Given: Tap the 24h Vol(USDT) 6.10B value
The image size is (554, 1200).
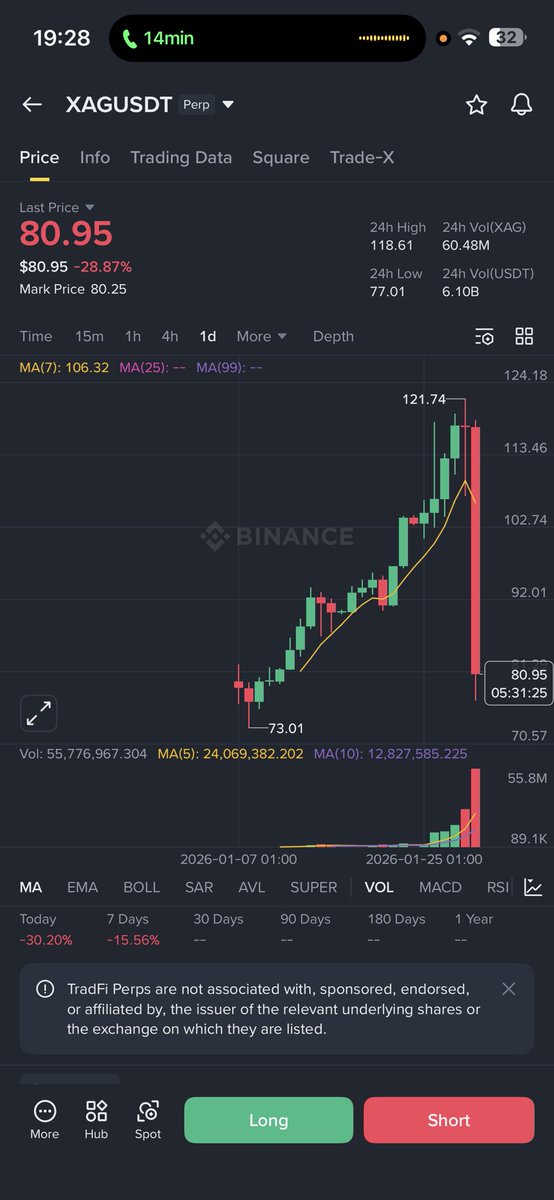Looking at the screenshot, I should 462,291.
